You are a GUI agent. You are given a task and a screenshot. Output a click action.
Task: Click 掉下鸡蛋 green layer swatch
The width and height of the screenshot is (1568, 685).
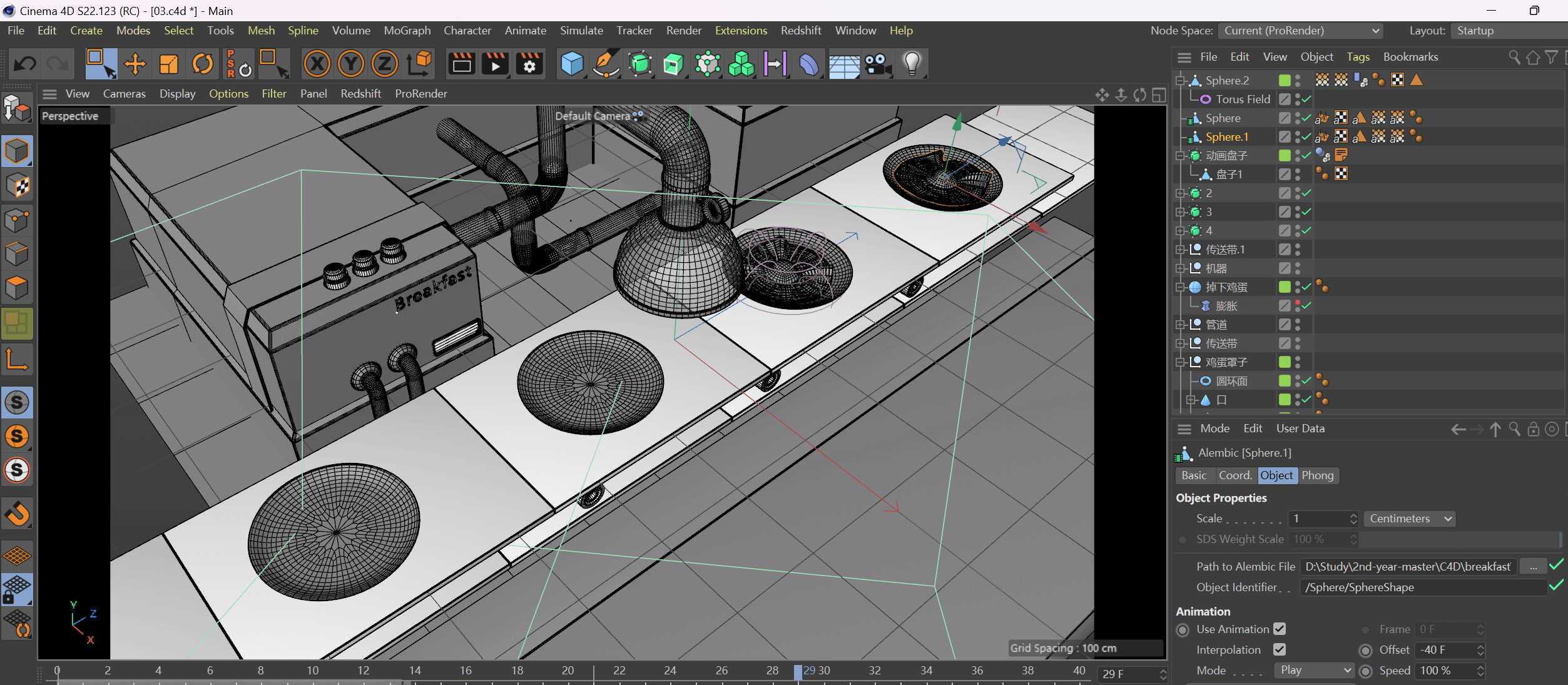pos(1285,287)
